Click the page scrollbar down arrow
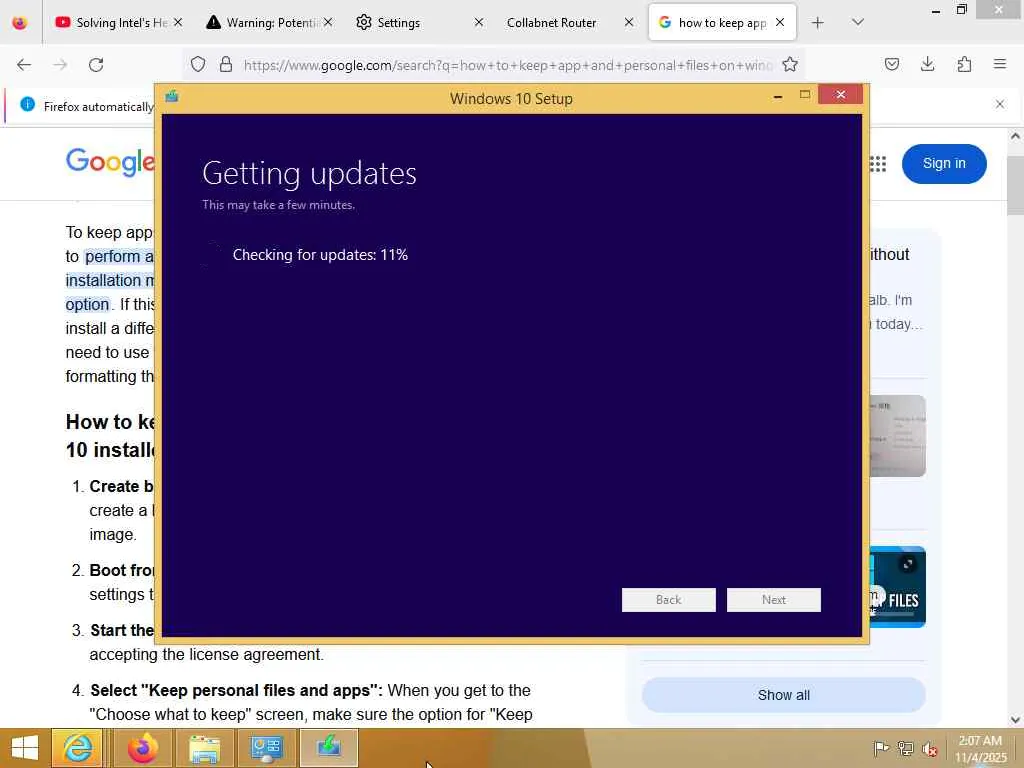Image resolution: width=1024 pixels, height=768 pixels. 1015,720
